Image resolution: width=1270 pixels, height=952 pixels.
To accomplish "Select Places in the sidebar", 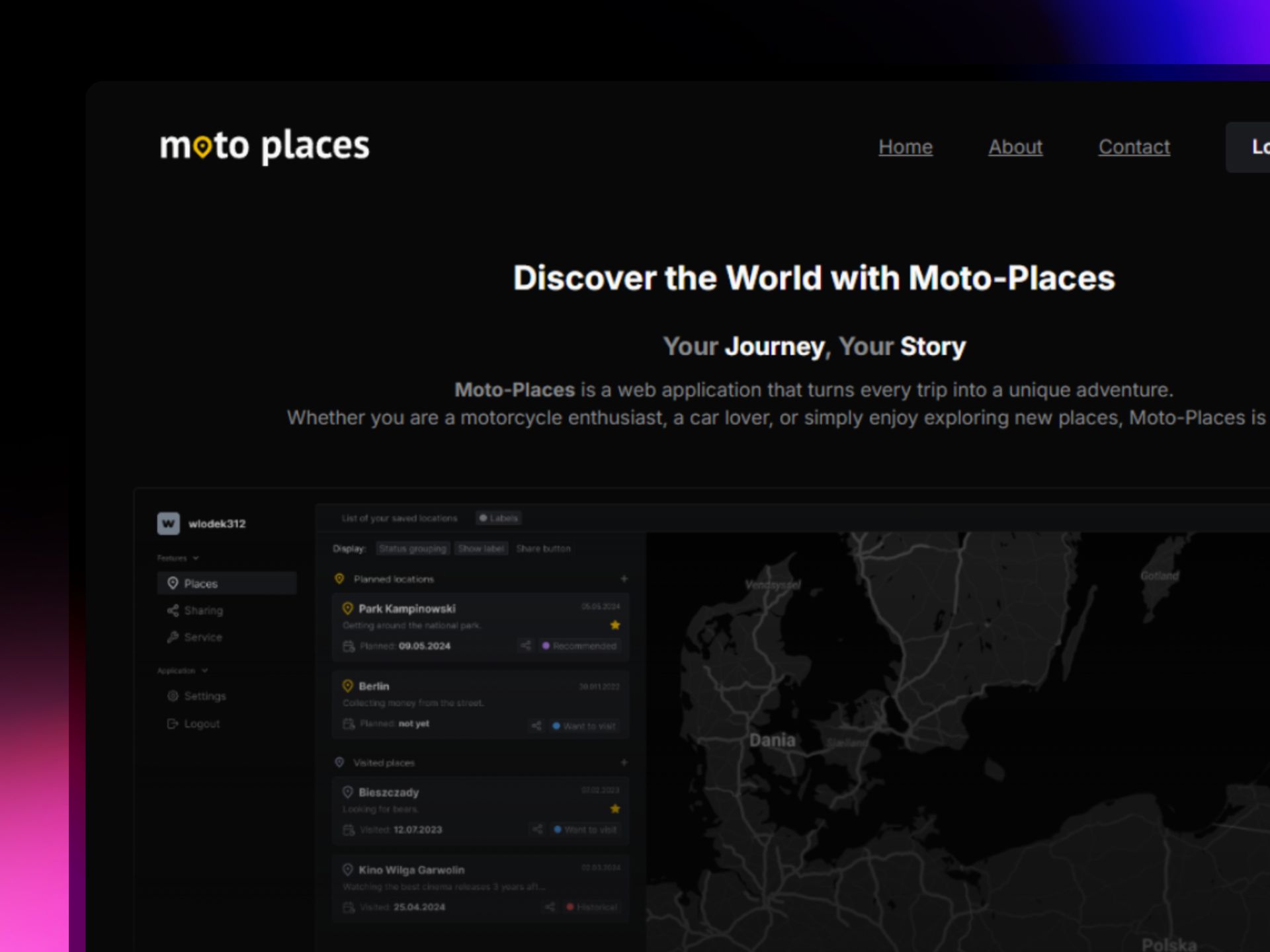I will pos(227,584).
